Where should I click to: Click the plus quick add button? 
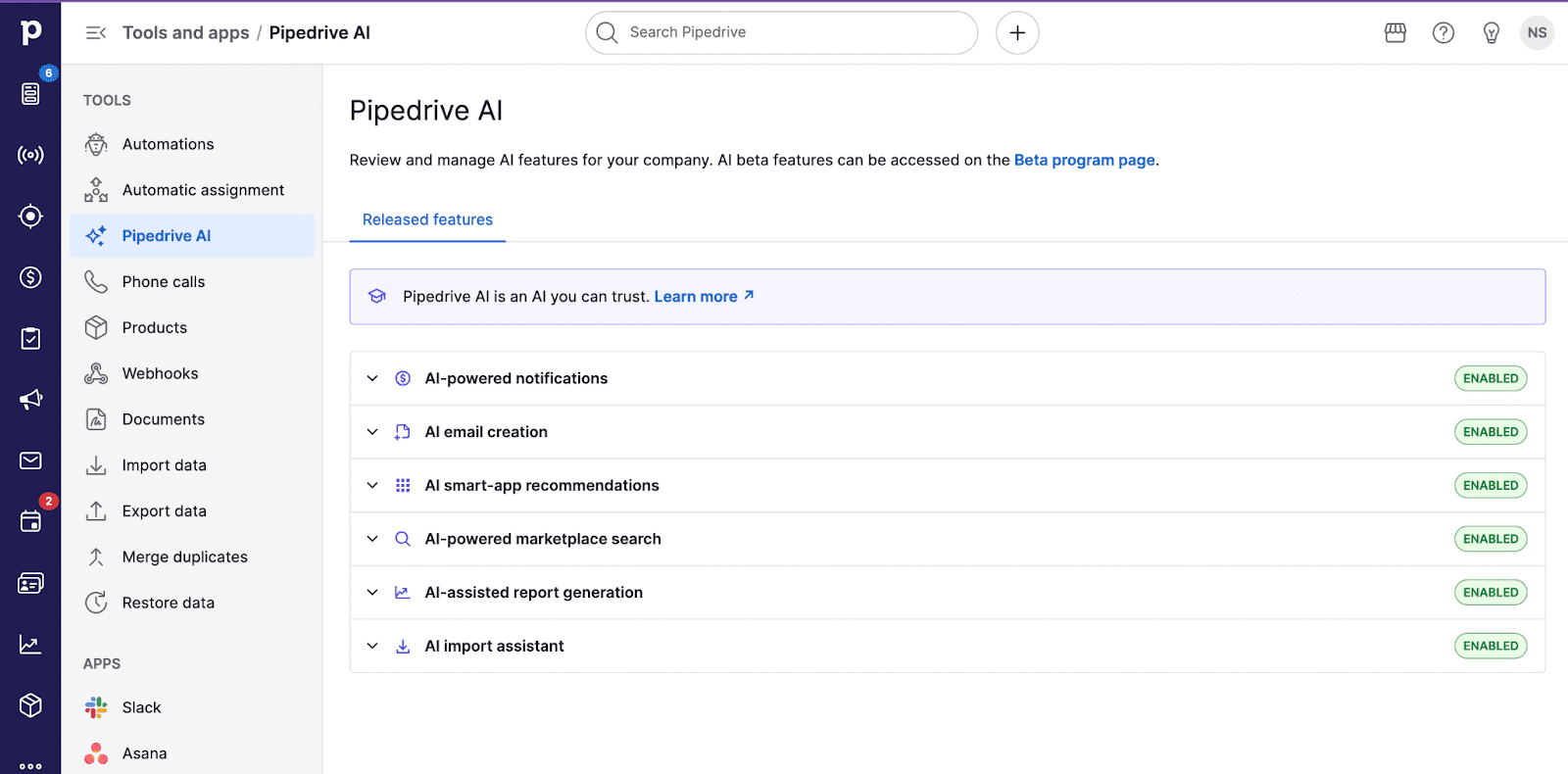point(1017,33)
